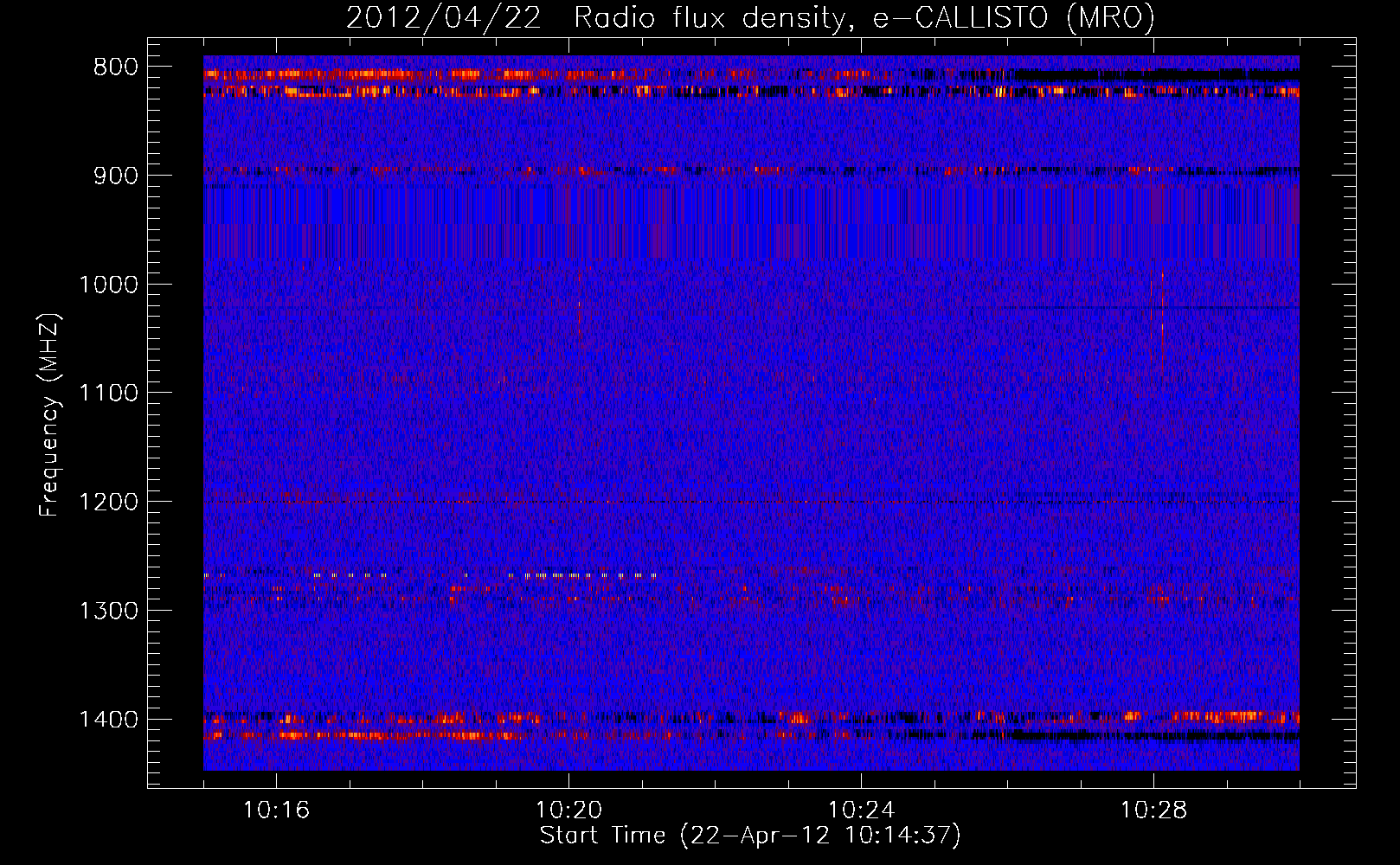Click the 10:24 time axis label
Image resolution: width=1400 pixels, height=865 pixels.
click(861, 811)
